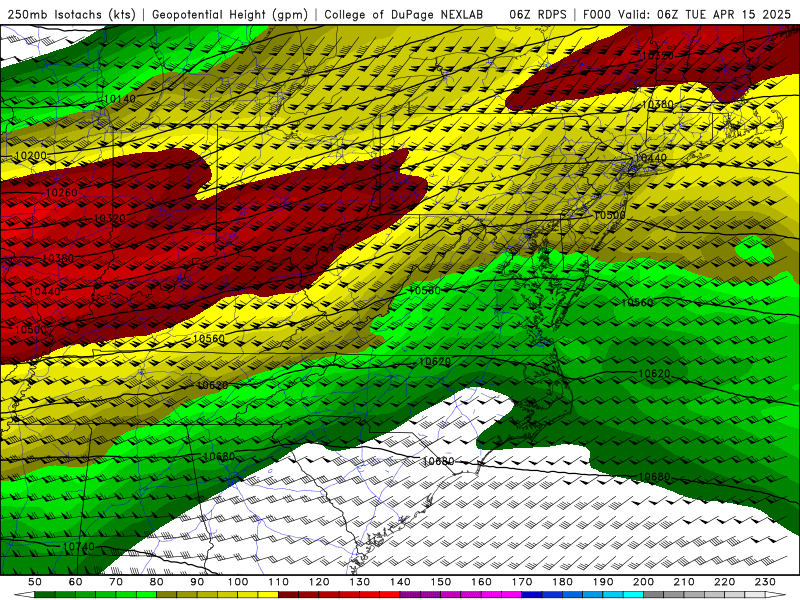
Task: Click the 230 knot color bar label
Action: tap(765, 582)
